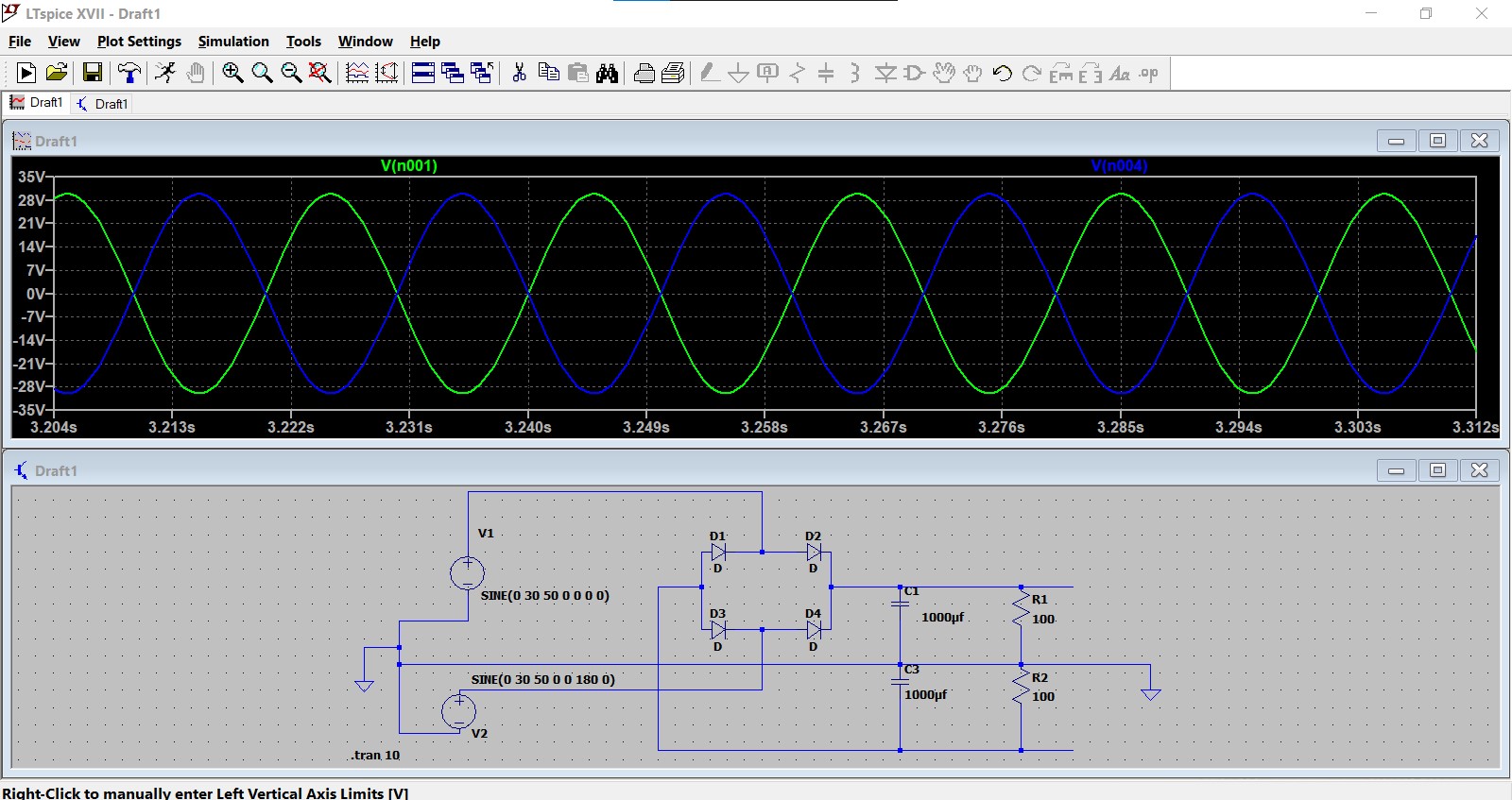1512x800 pixels.
Task: Click the V2 voltage source symbol
Action: point(459,710)
